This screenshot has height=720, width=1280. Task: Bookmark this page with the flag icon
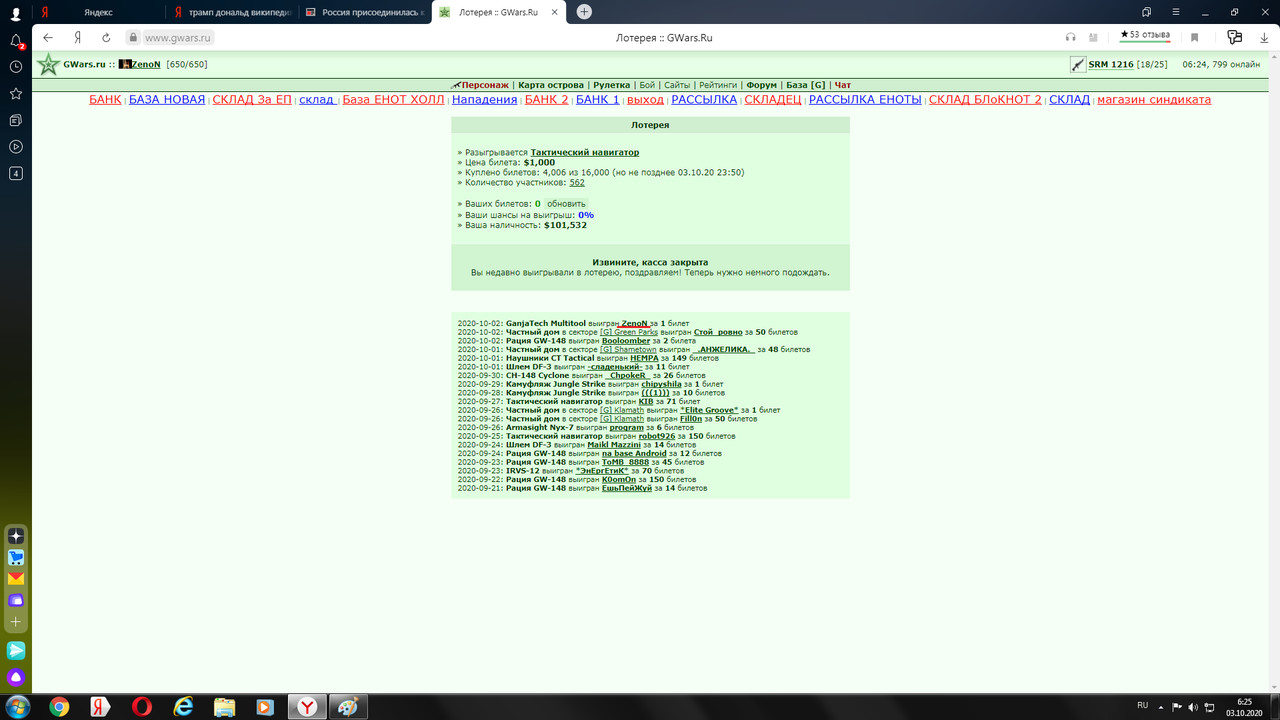pos(1194,37)
